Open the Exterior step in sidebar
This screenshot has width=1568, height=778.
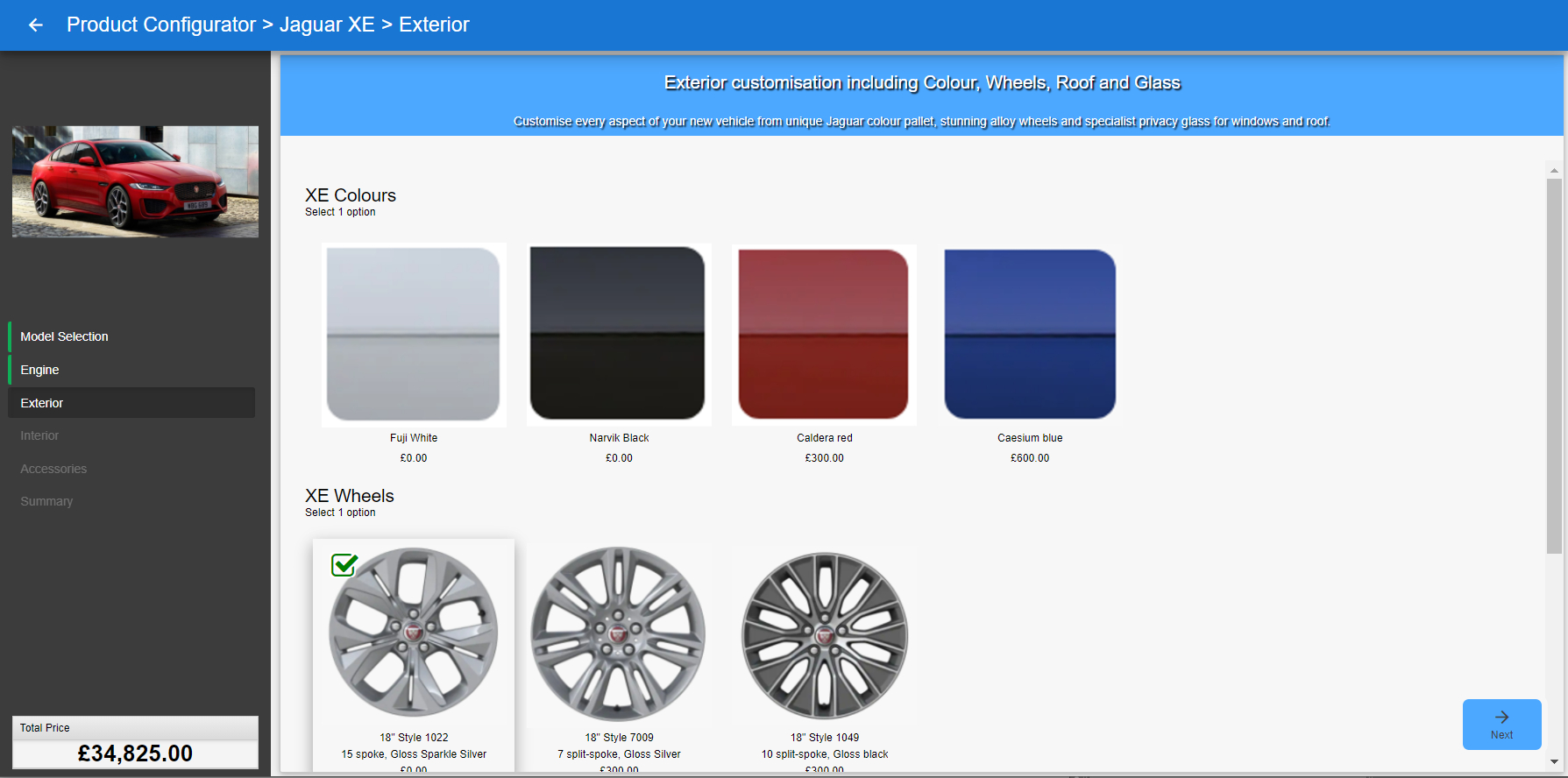131,403
